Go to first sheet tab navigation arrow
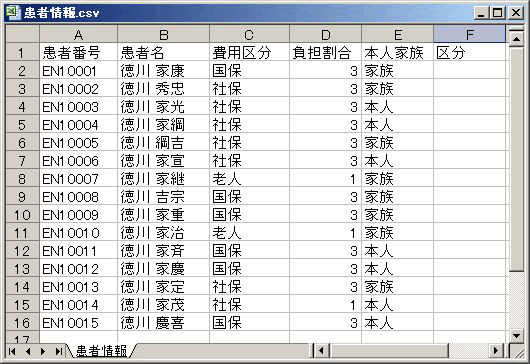Viewport: 530px width, 364px height. coord(12,351)
